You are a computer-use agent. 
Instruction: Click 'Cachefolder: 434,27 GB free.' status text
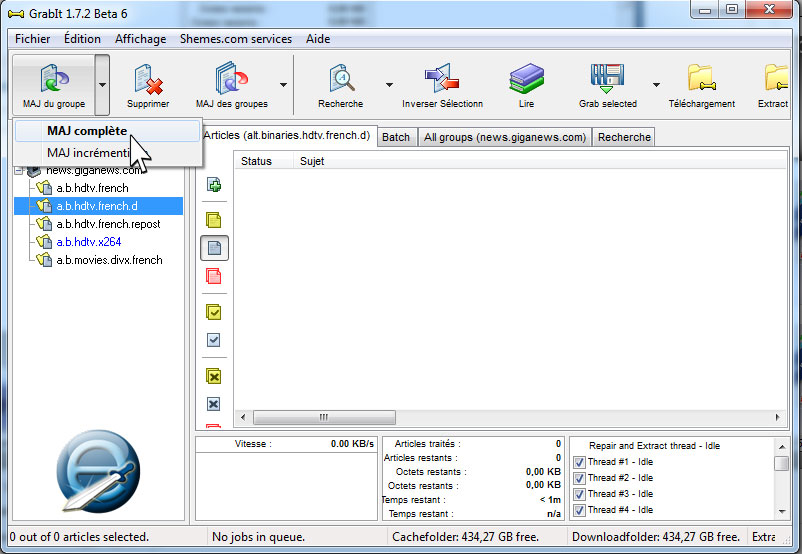tap(465, 537)
